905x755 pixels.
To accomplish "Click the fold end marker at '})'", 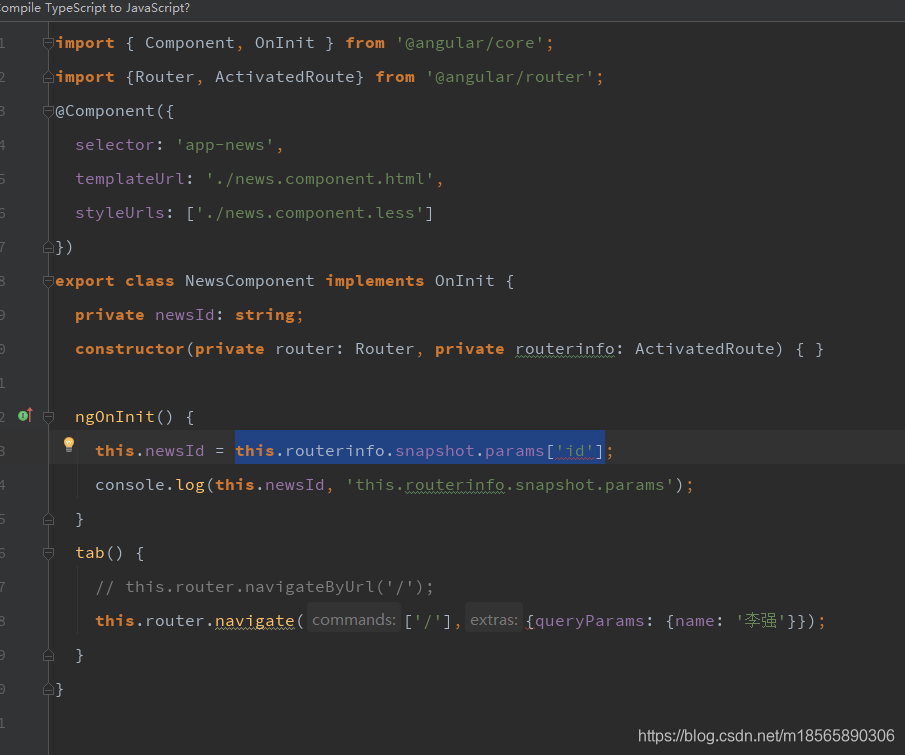I will coord(48,247).
